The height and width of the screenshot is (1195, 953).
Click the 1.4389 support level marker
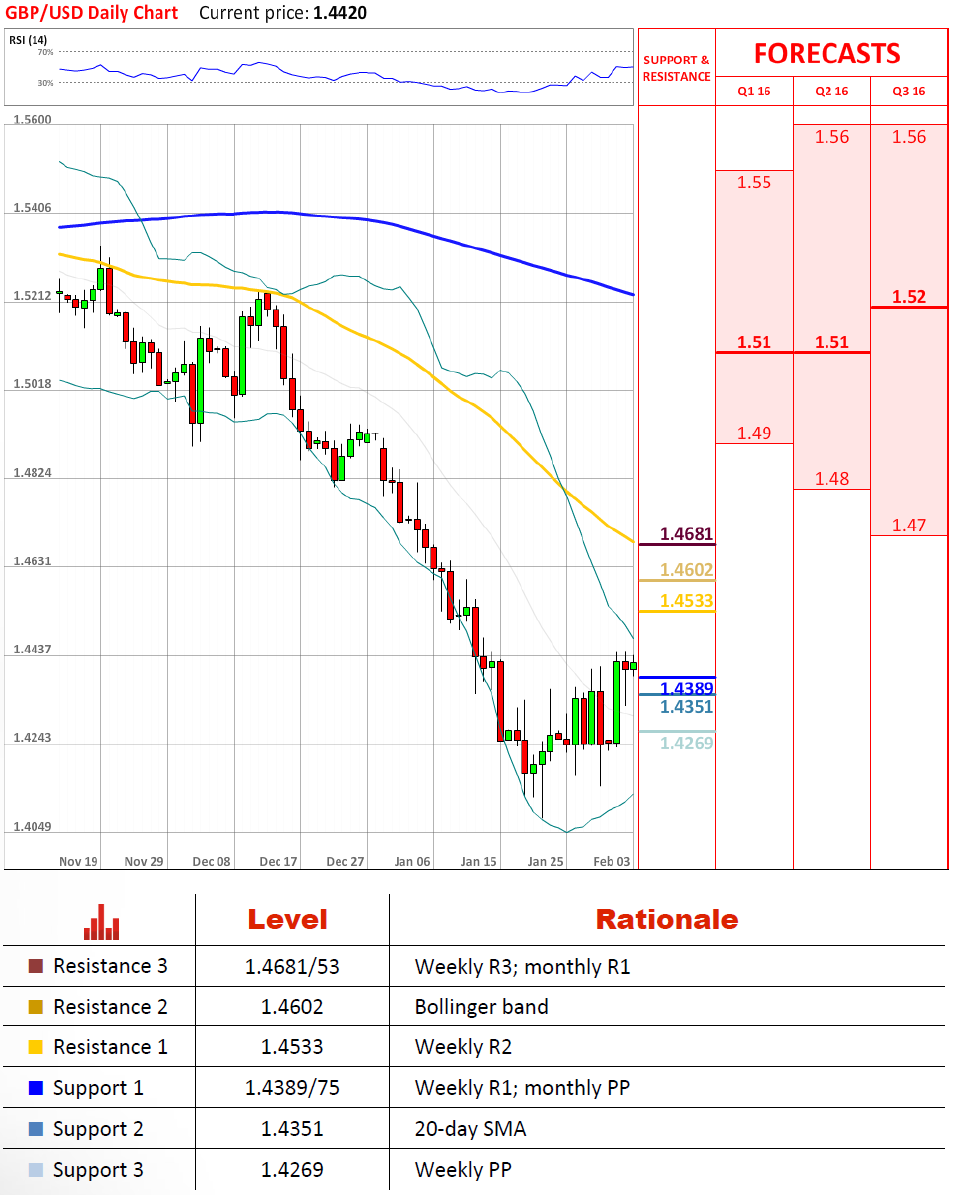686,687
